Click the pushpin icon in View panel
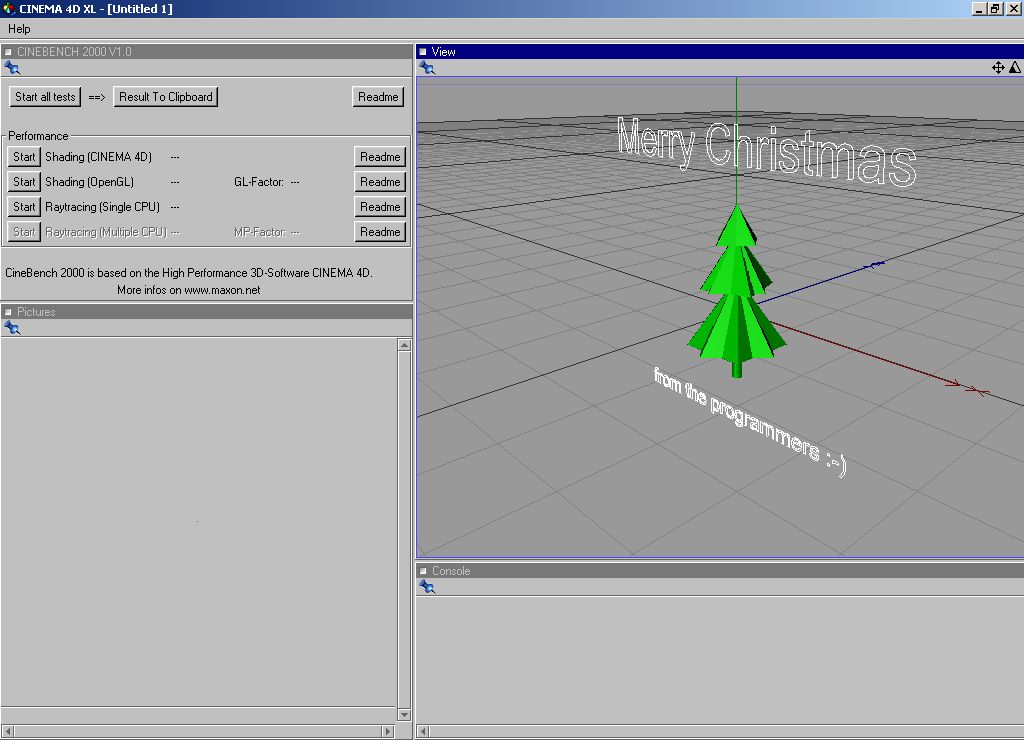The image size is (1024, 740). point(427,67)
